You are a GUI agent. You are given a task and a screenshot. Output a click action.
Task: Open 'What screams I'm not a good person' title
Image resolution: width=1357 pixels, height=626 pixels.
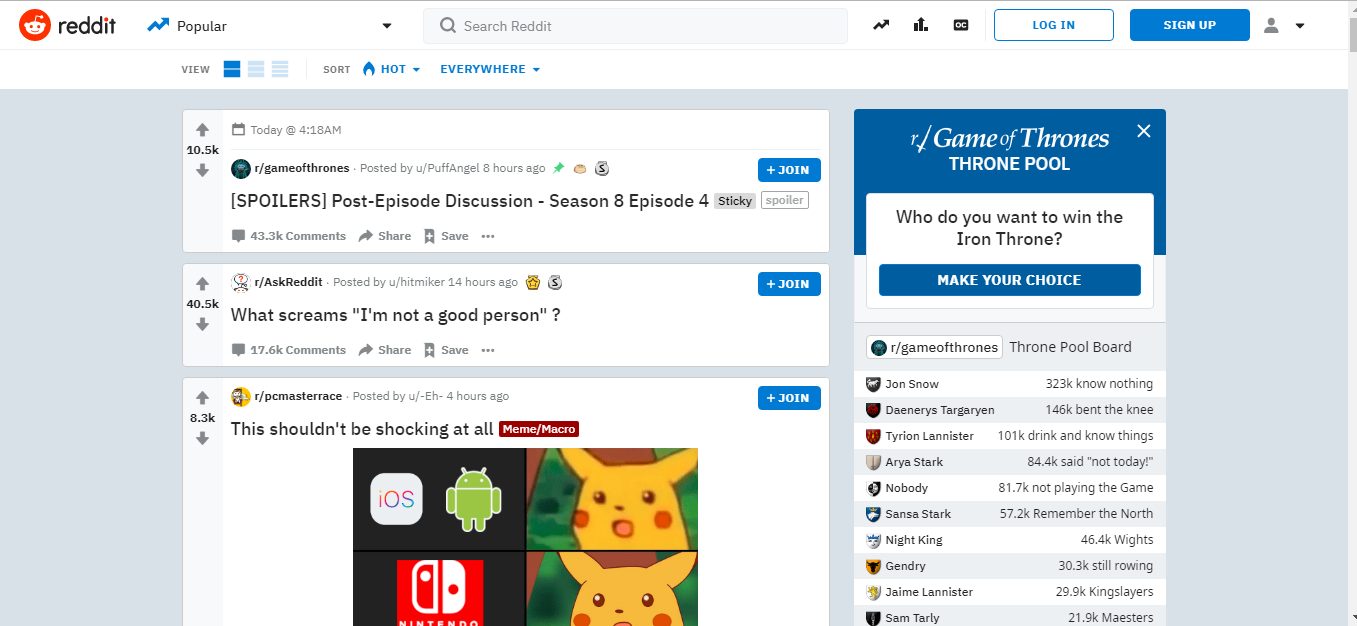coord(396,315)
